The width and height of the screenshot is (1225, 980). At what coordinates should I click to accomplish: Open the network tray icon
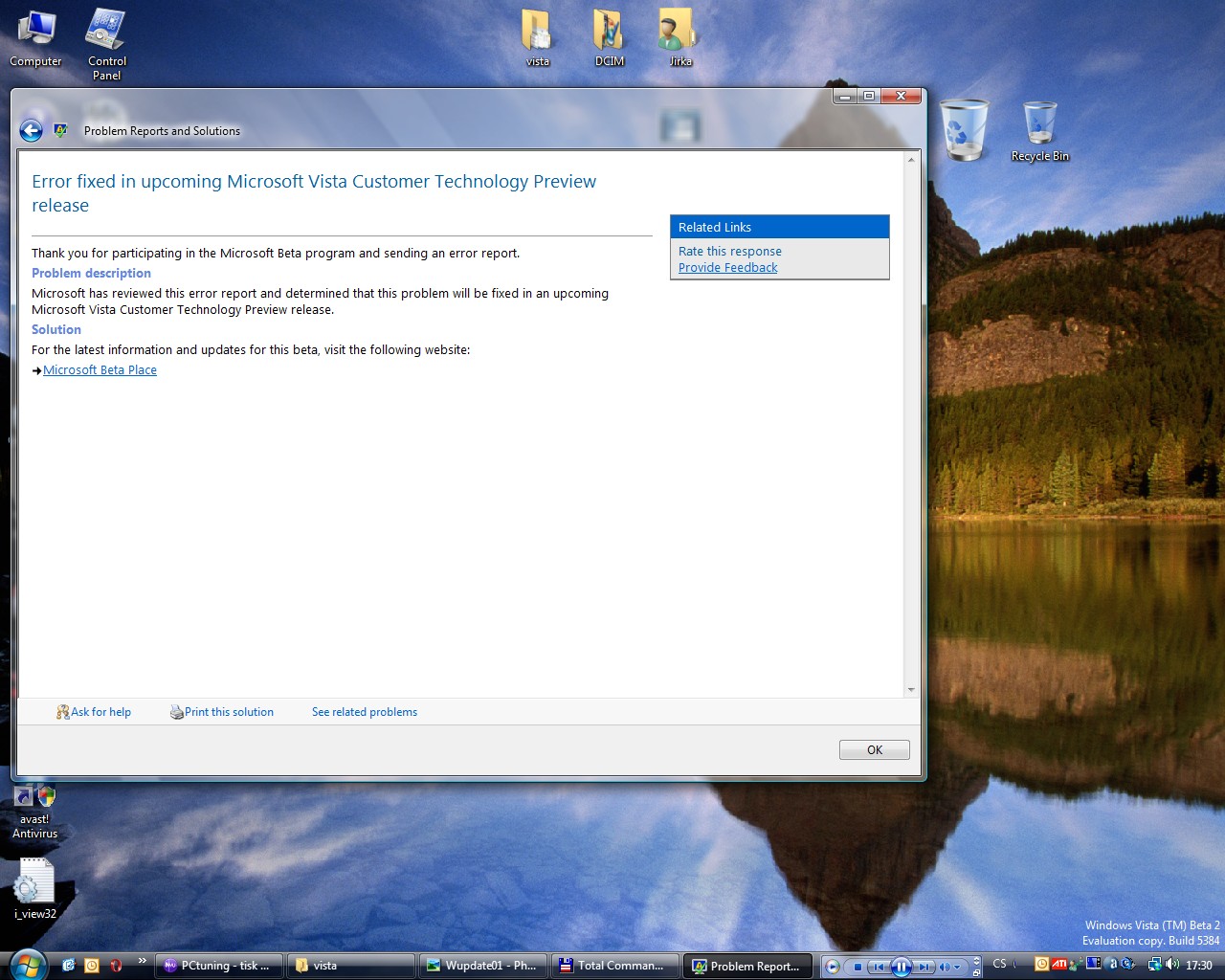pos(1155,965)
